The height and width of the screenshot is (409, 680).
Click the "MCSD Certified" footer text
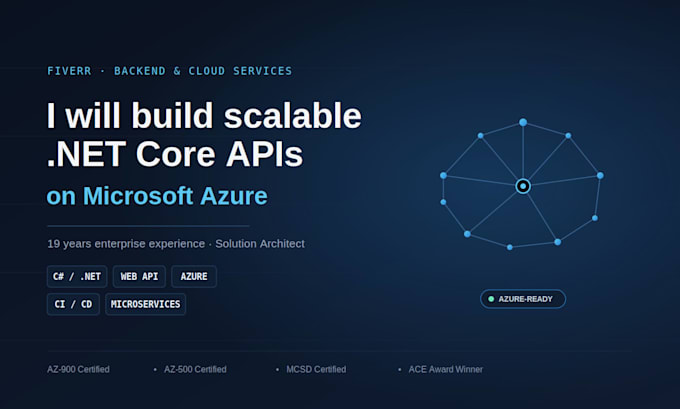316,369
